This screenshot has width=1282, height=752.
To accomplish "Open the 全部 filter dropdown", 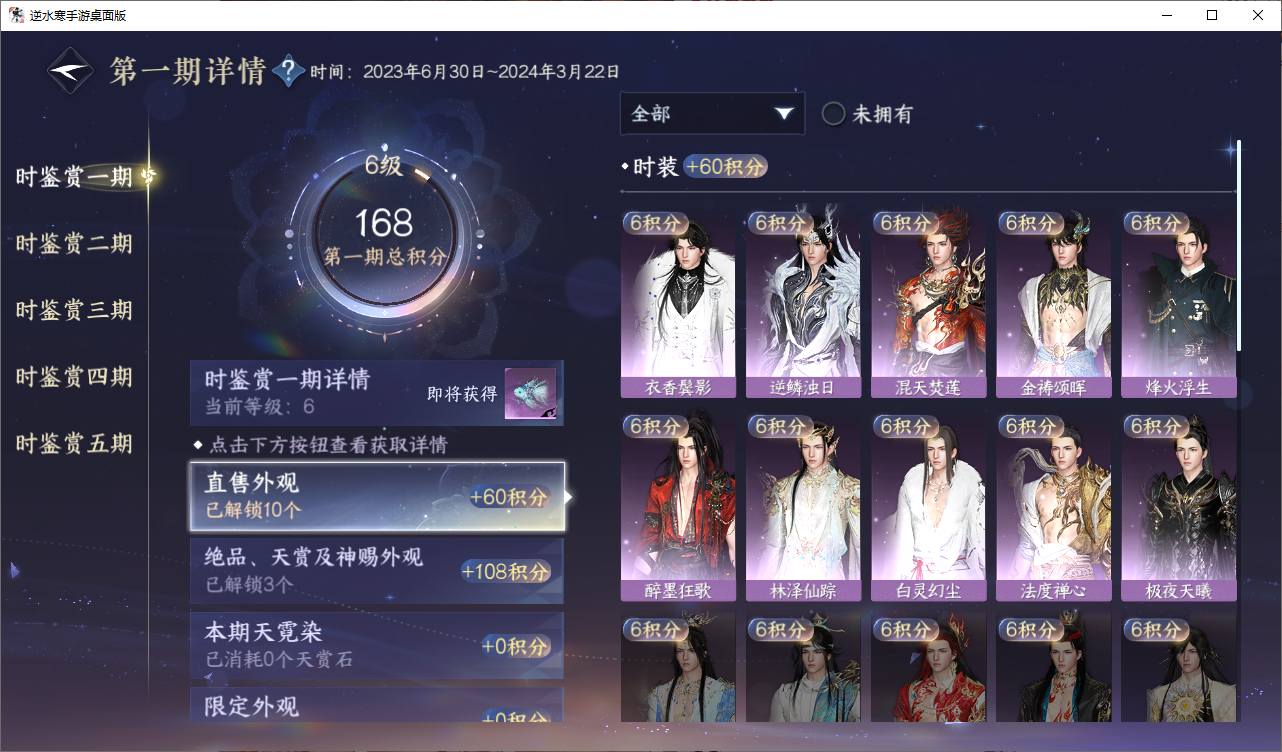I will pyautogui.click(x=712, y=114).
